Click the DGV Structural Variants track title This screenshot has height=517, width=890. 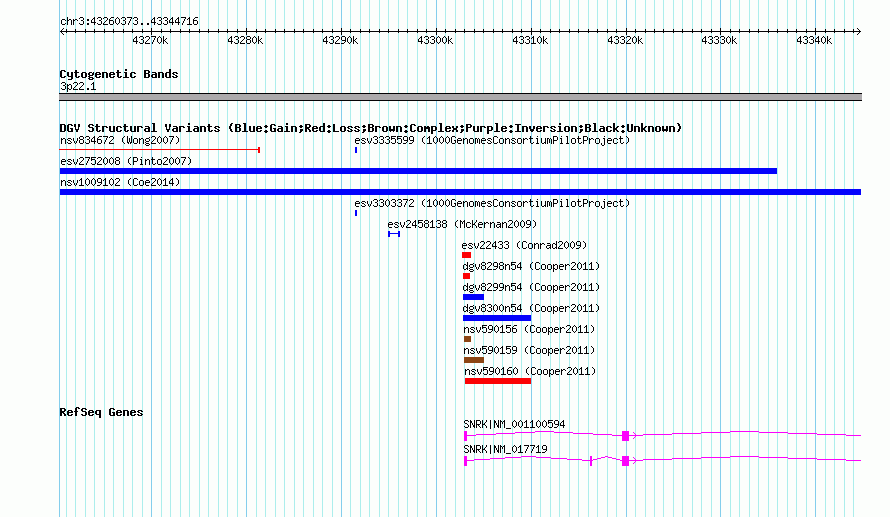click(371, 128)
